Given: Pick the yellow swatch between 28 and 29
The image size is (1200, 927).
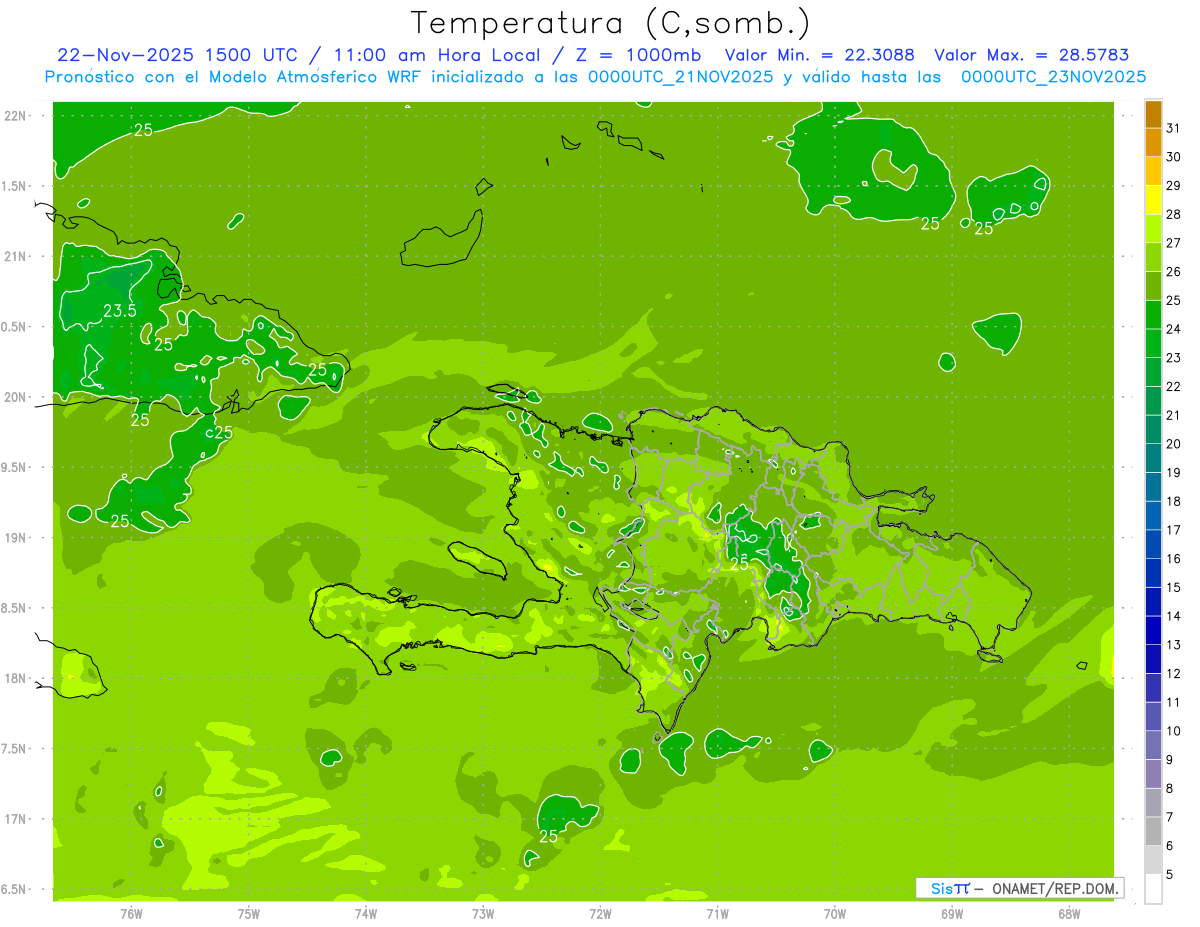Looking at the screenshot, I should (x=1153, y=200).
